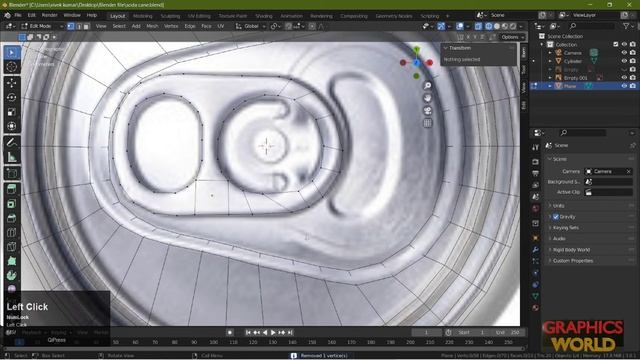Open the File menu
The height and width of the screenshot is (360, 640).
click(x=18, y=16)
